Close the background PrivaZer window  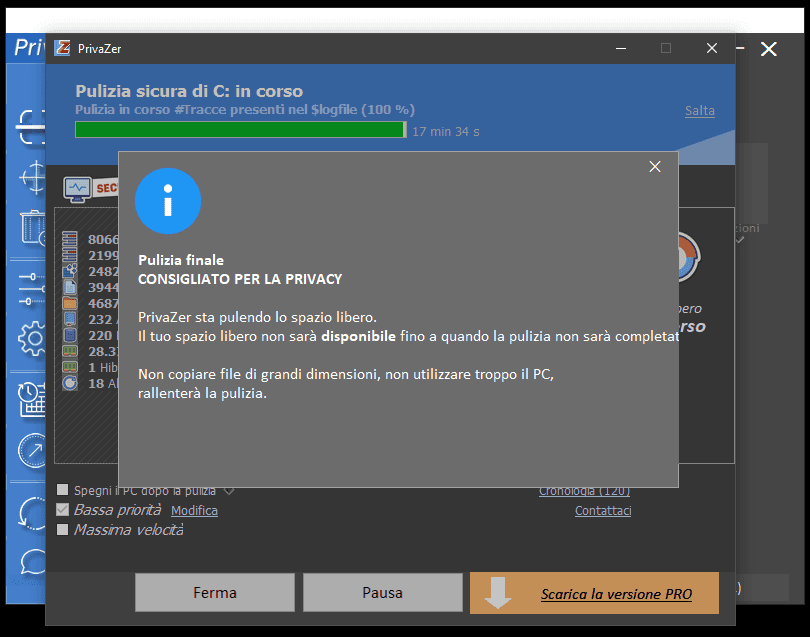point(769,49)
